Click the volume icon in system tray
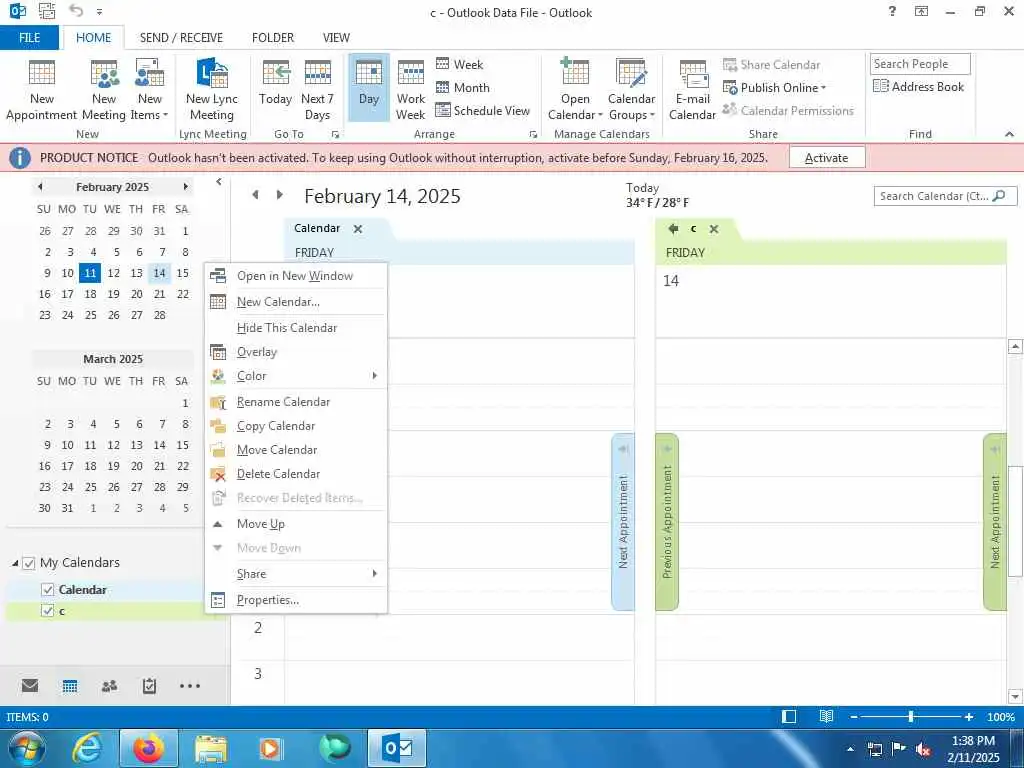This screenshot has width=1024, height=768. tap(923, 749)
